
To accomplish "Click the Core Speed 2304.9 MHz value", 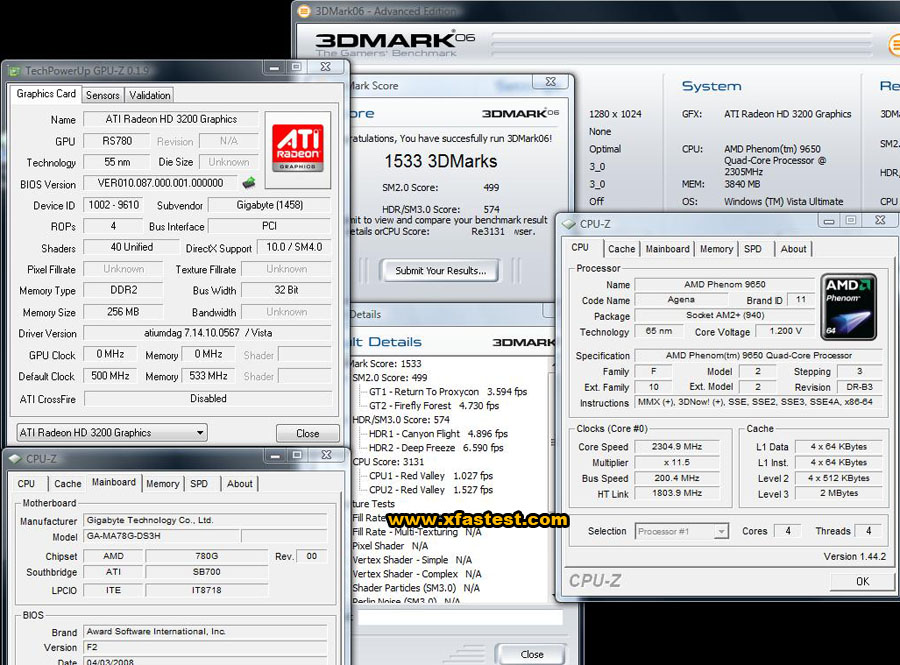I will 677,446.
